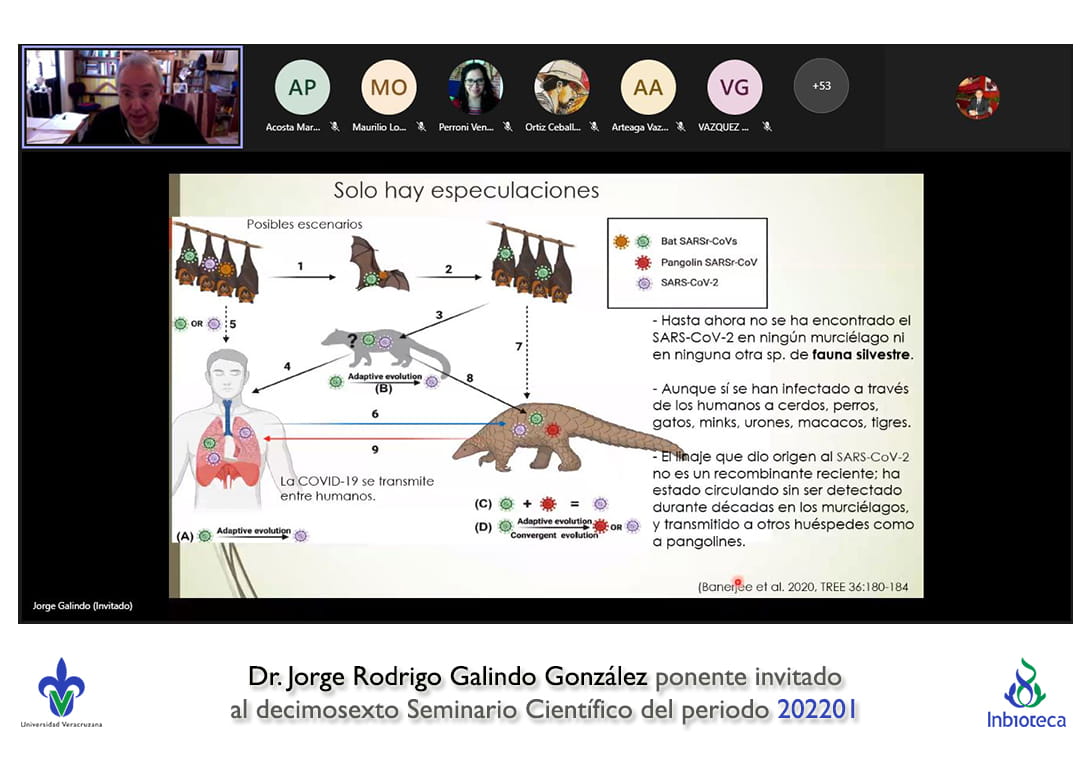Expand the +53 more participants list
This screenshot has width=1090, height=760.
pyautogui.click(x=821, y=86)
